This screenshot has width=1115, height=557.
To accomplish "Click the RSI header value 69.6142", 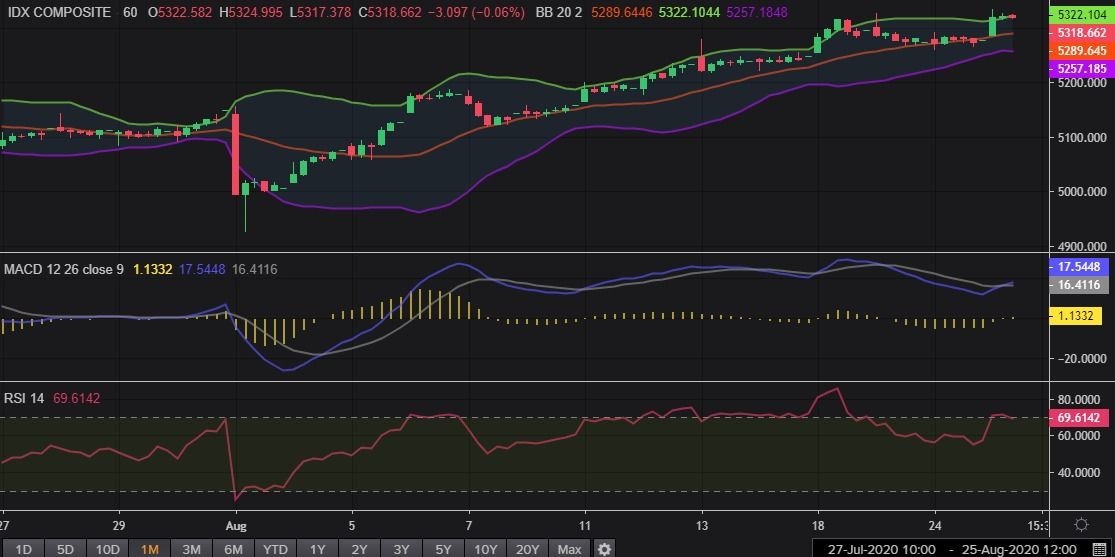I will coord(75,398).
